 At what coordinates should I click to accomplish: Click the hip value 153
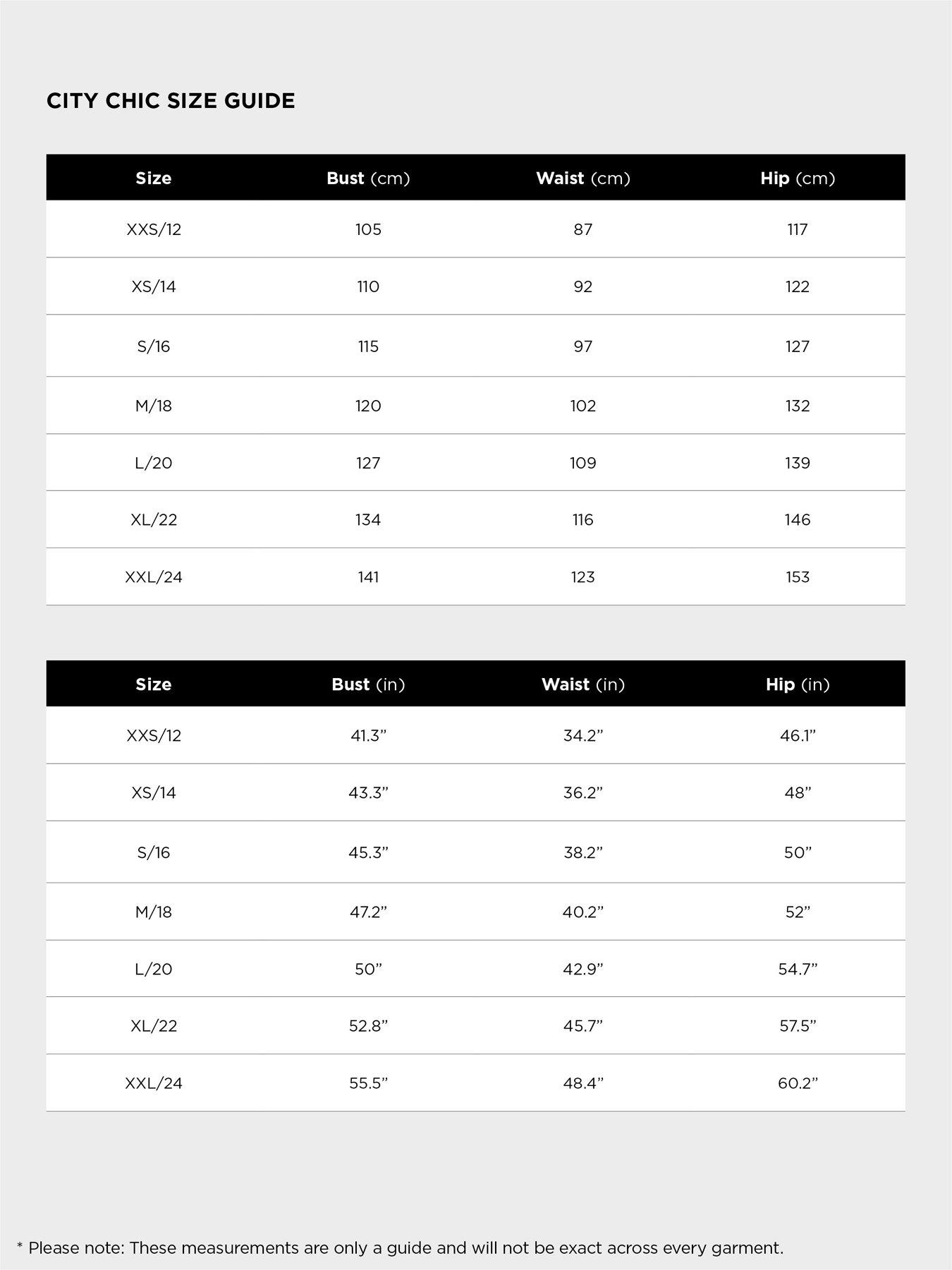tap(797, 577)
